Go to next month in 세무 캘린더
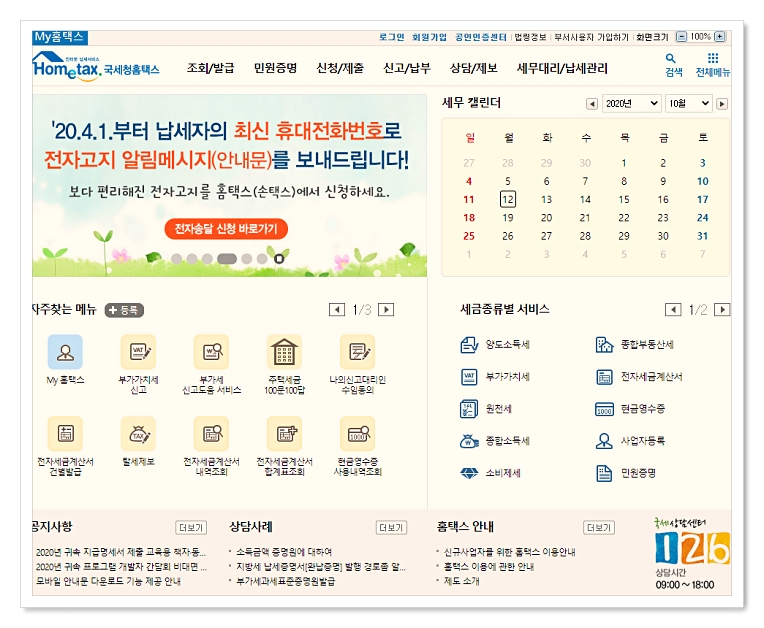This screenshot has width=764, height=628. tap(722, 104)
